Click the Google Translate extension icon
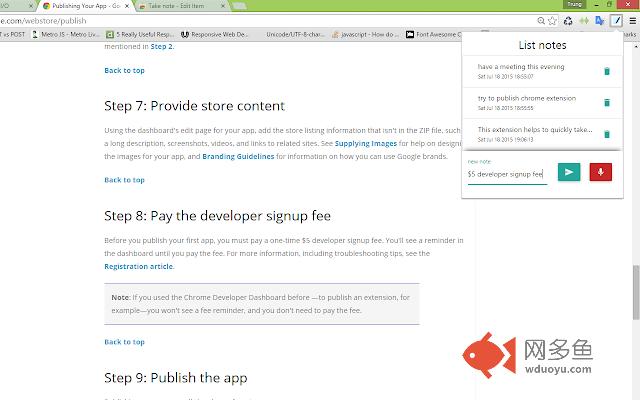 (600, 20)
